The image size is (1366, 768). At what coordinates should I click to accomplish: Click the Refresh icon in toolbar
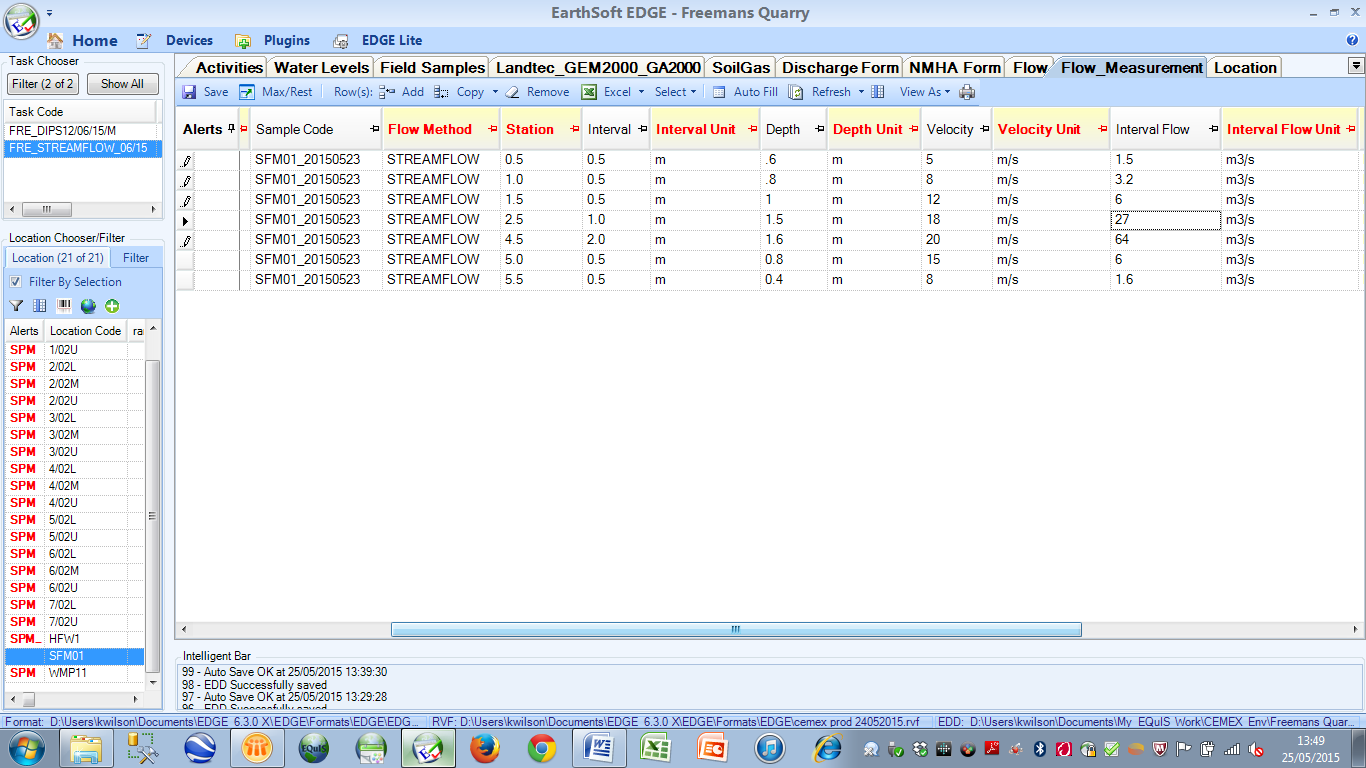(x=796, y=92)
